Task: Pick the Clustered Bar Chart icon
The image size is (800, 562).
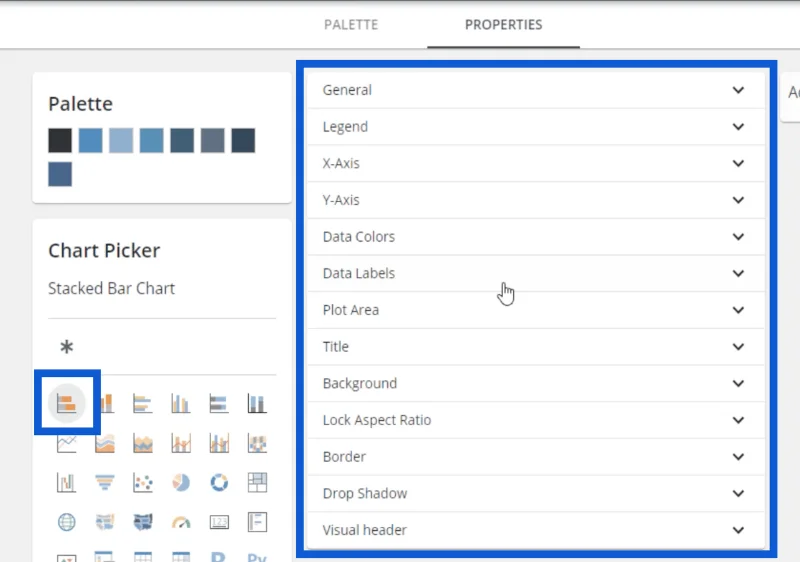Action: 142,403
